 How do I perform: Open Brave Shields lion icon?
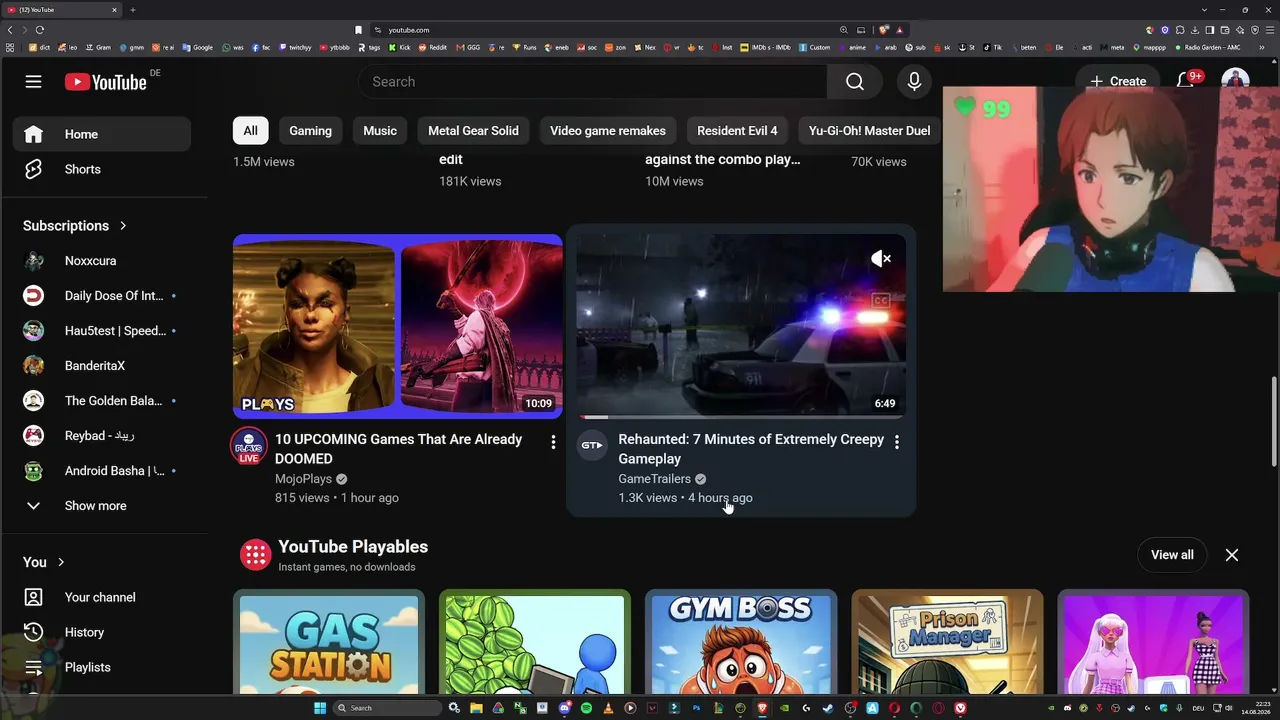pos(884,30)
